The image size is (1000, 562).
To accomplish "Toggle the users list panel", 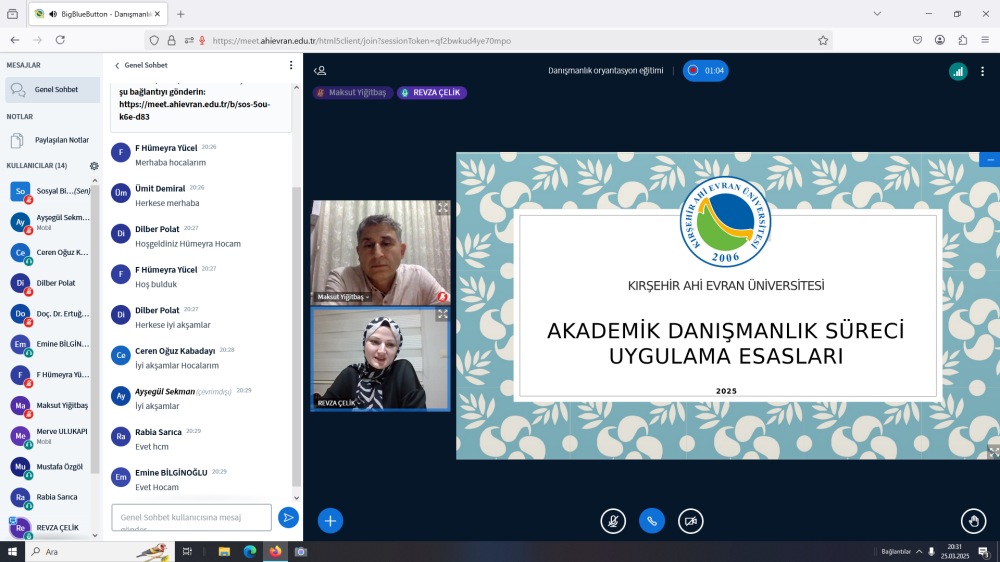I will pyautogui.click(x=320, y=71).
